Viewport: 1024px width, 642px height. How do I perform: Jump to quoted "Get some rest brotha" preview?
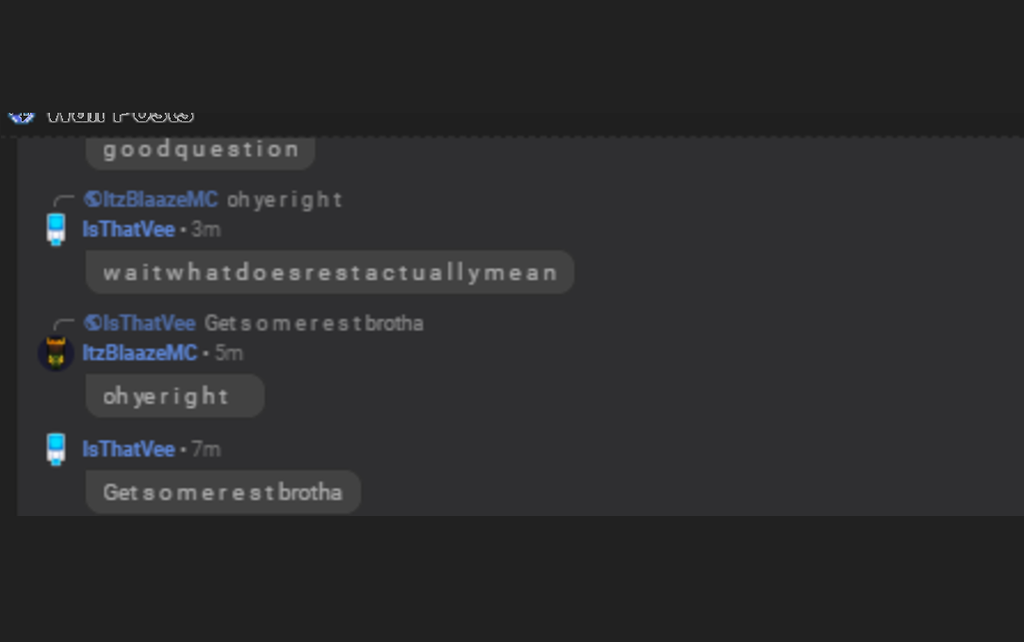[x=314, y=323]
